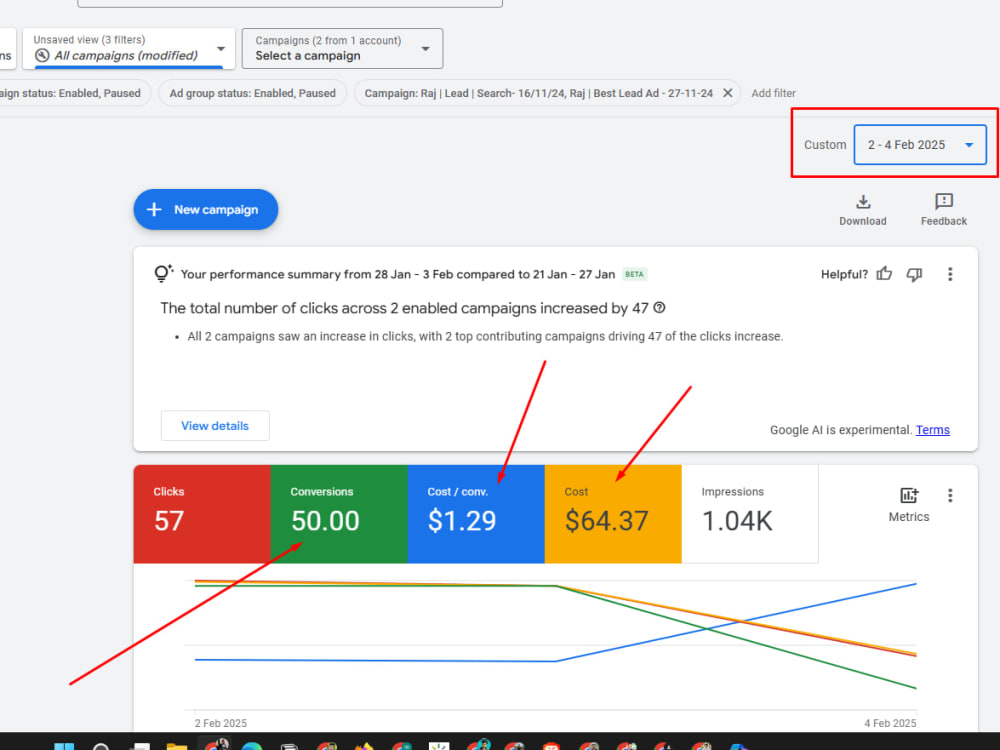Viewport: 1000px width, 750px height.
Task: Click the help icon beside clicks headline
Action: point(659,307)
